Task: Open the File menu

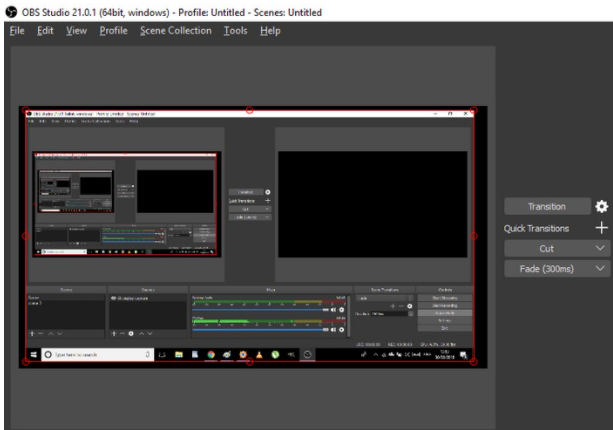Action: (17, 30)
